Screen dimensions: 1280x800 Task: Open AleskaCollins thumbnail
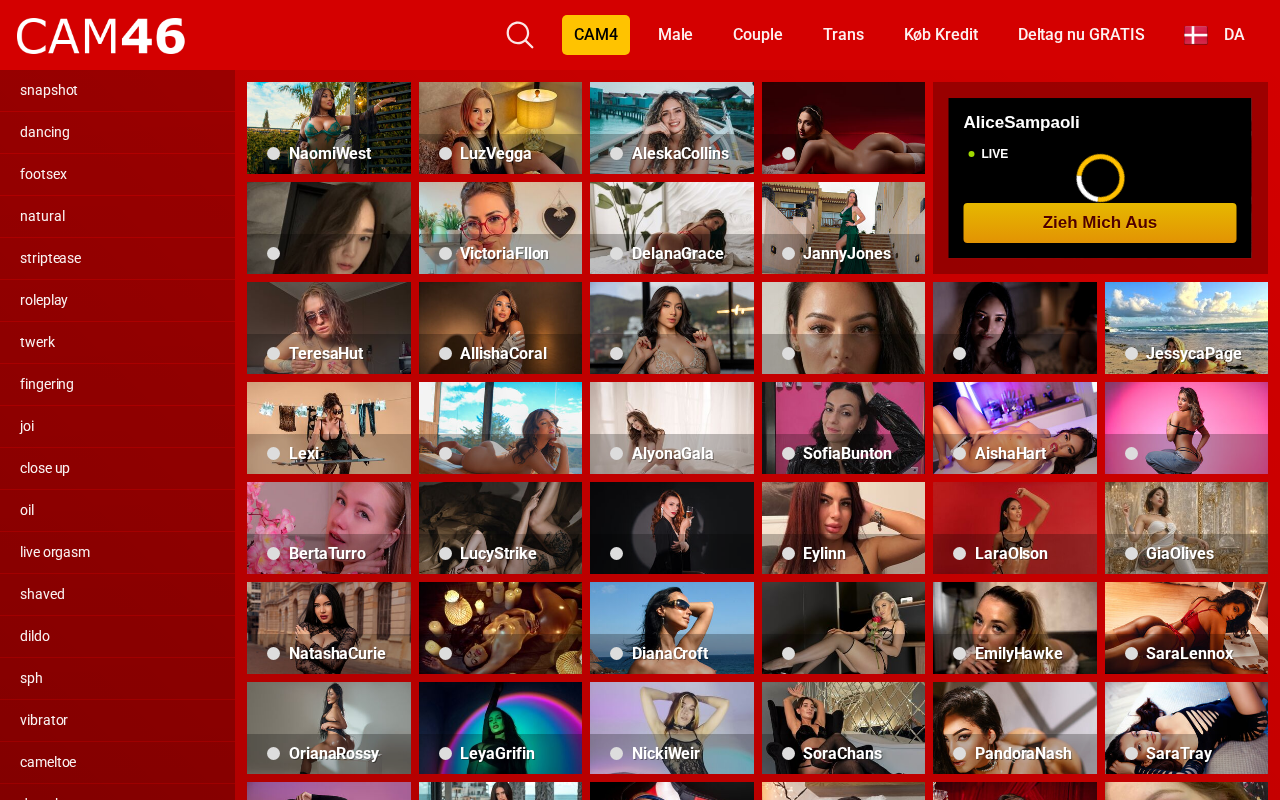(672, 128)
